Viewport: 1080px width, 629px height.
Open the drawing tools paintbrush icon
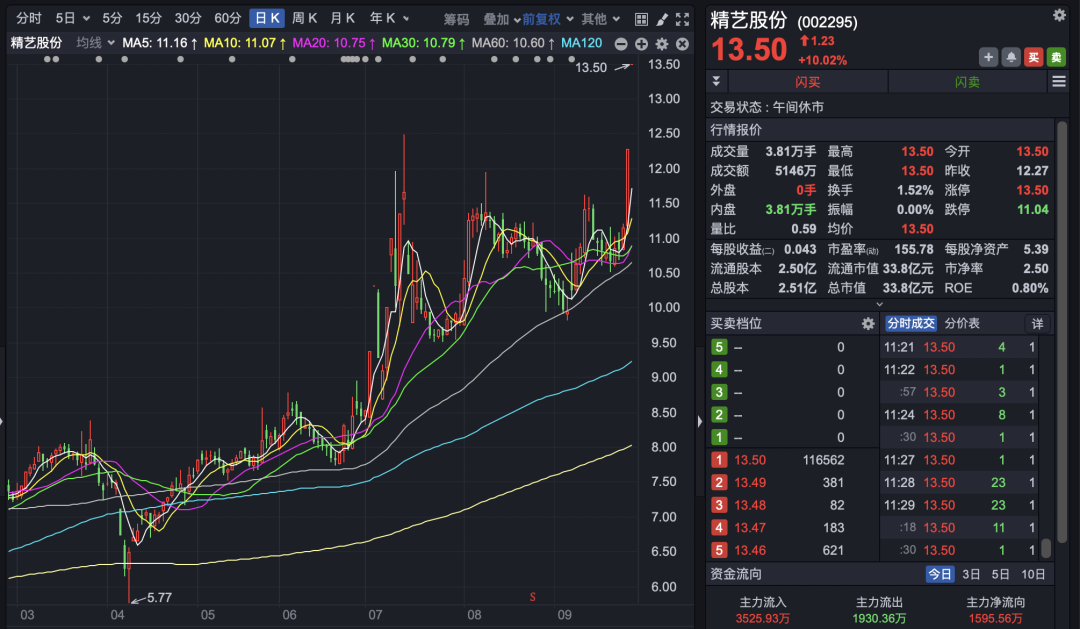point(662,18)
